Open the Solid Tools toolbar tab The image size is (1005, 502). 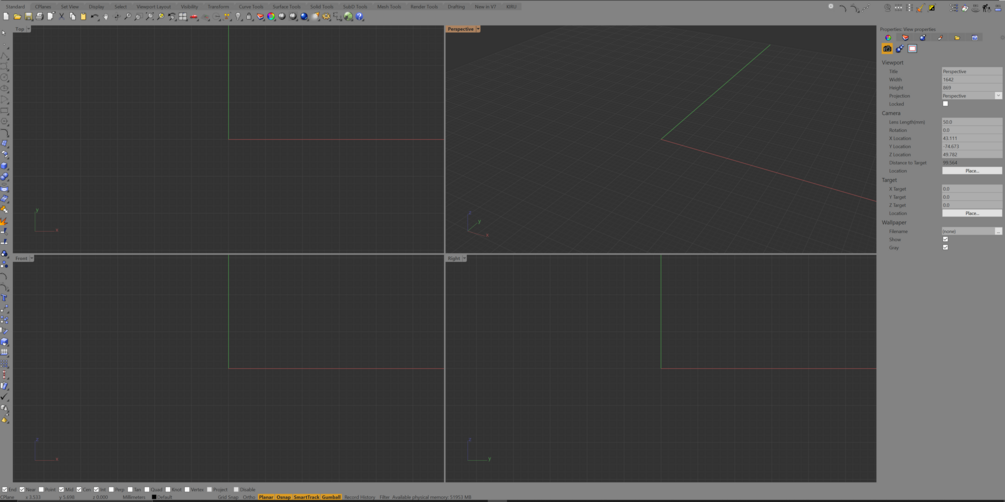coord(322,6)
